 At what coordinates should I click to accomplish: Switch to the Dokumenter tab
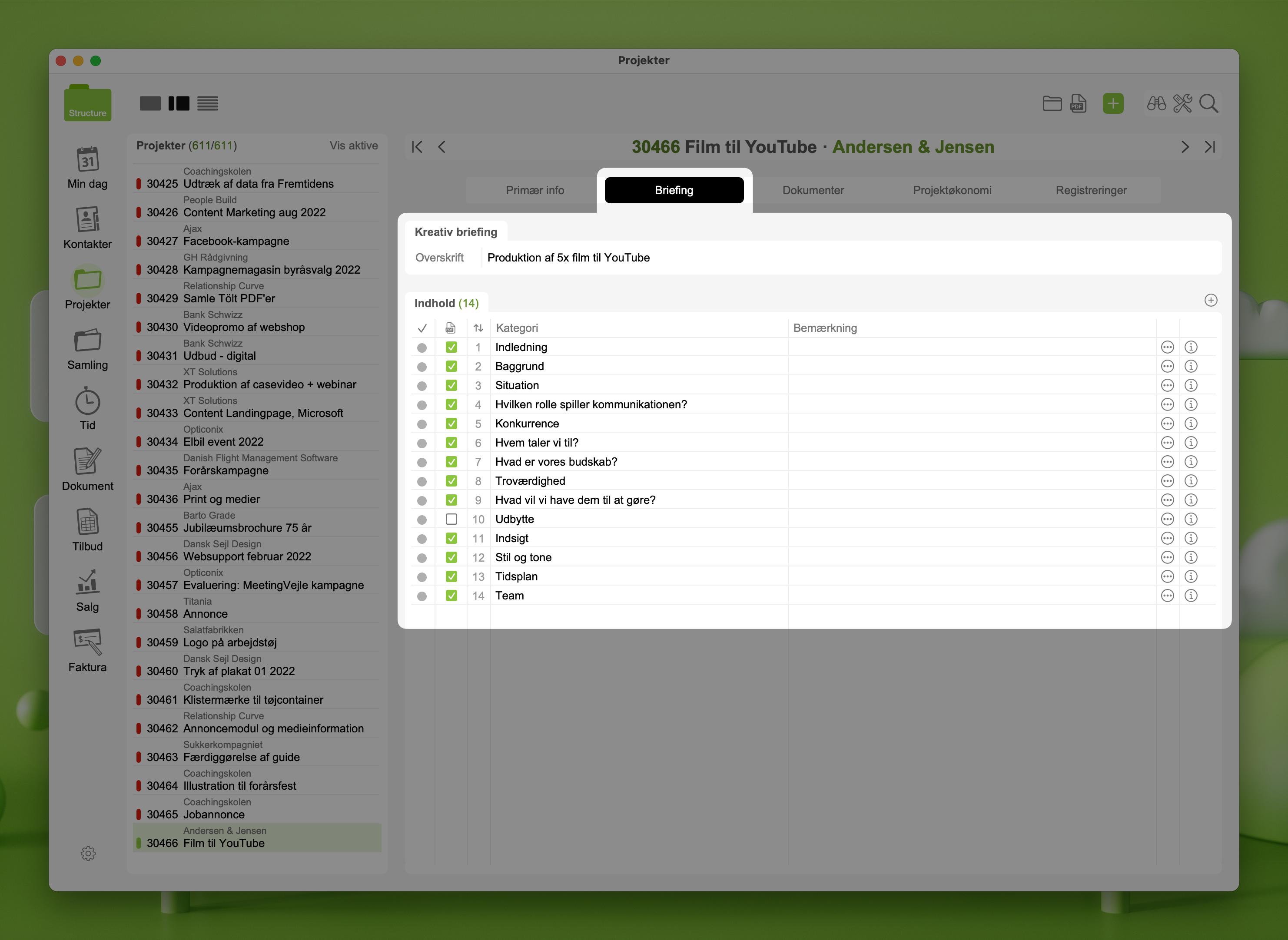(813, 190)
